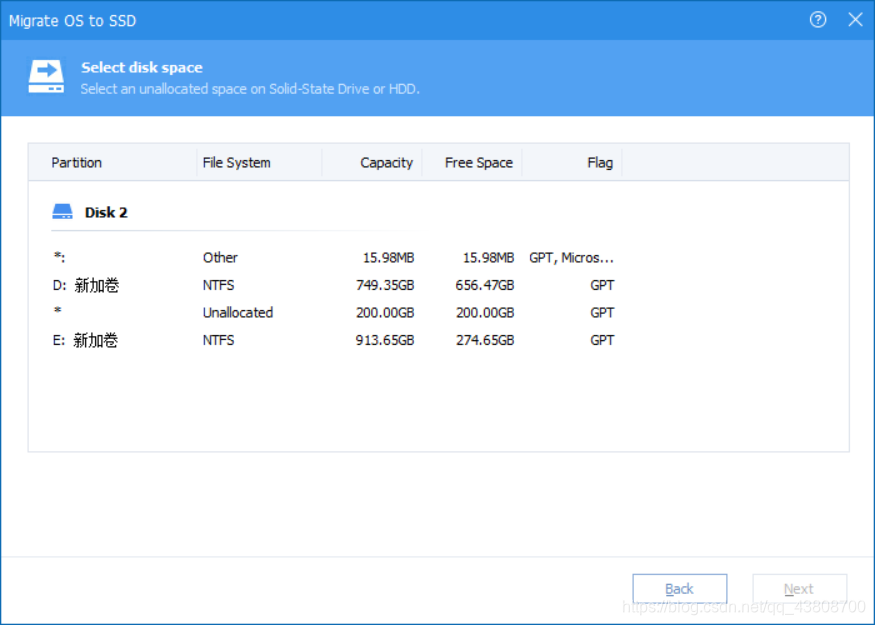
Task: Click the Flag column header
Action: coord(600,163)
